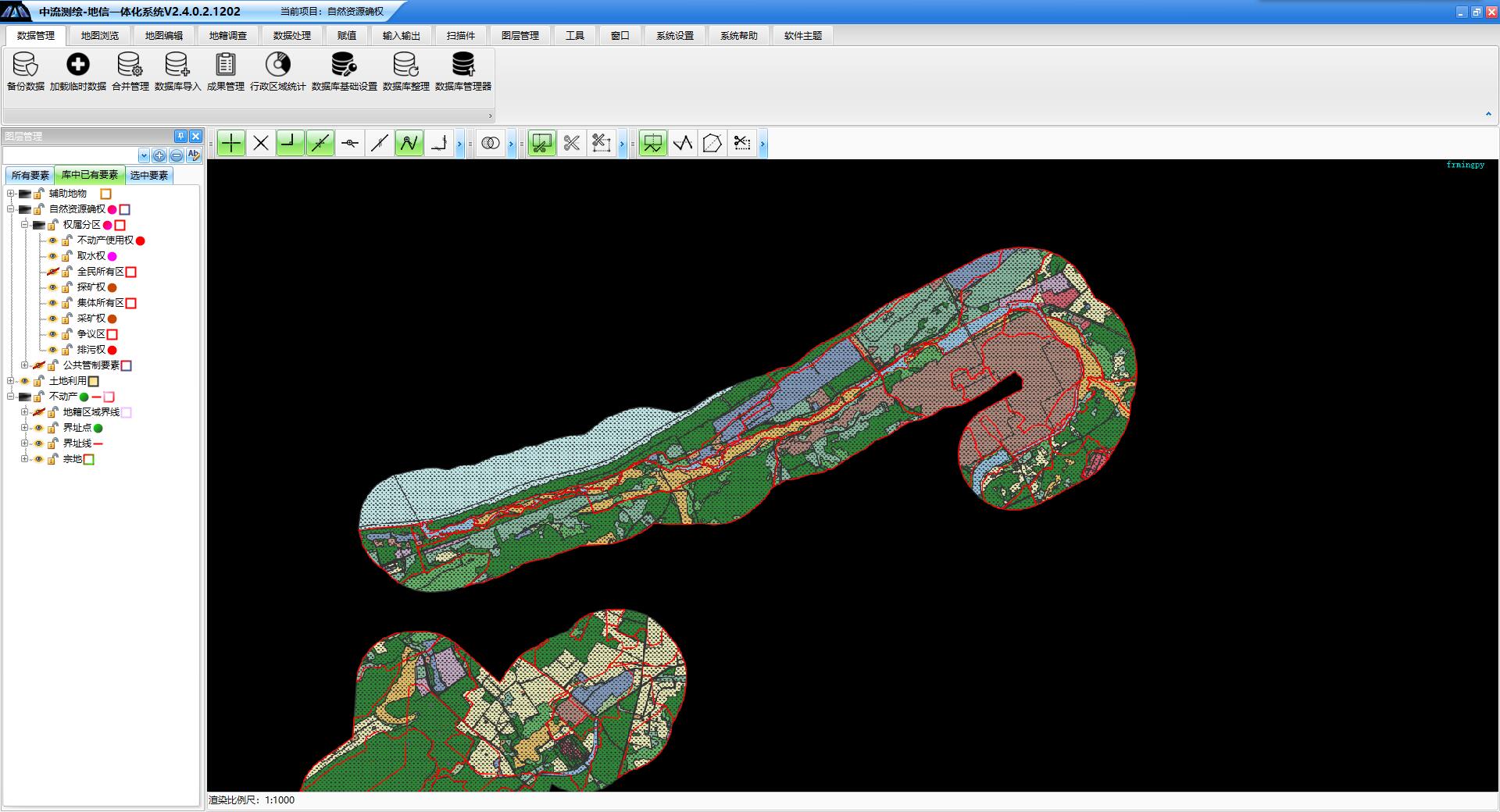The image size is (1500, 812).
Task: Collapse the ribbon with top-right arrow
Action: point(1488,114)
